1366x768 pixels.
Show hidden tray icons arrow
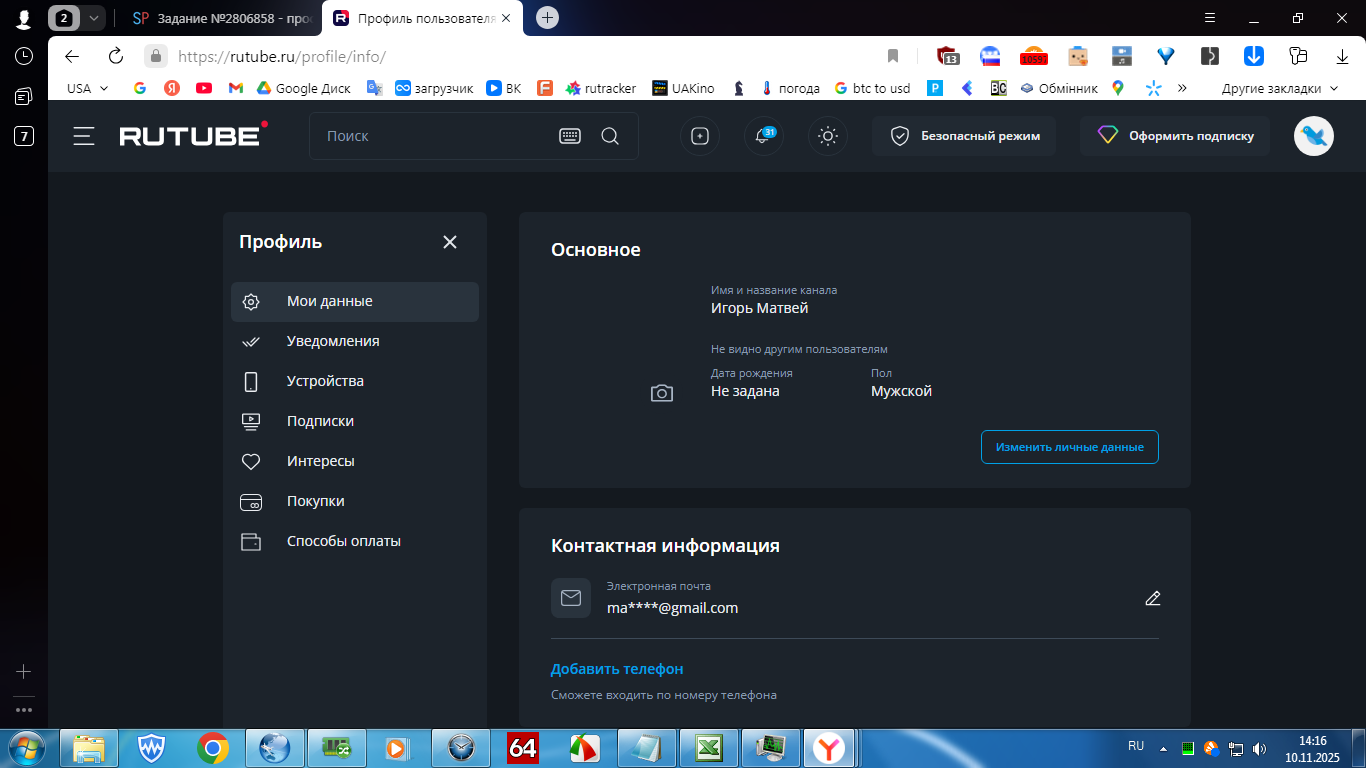(1163, 747)
